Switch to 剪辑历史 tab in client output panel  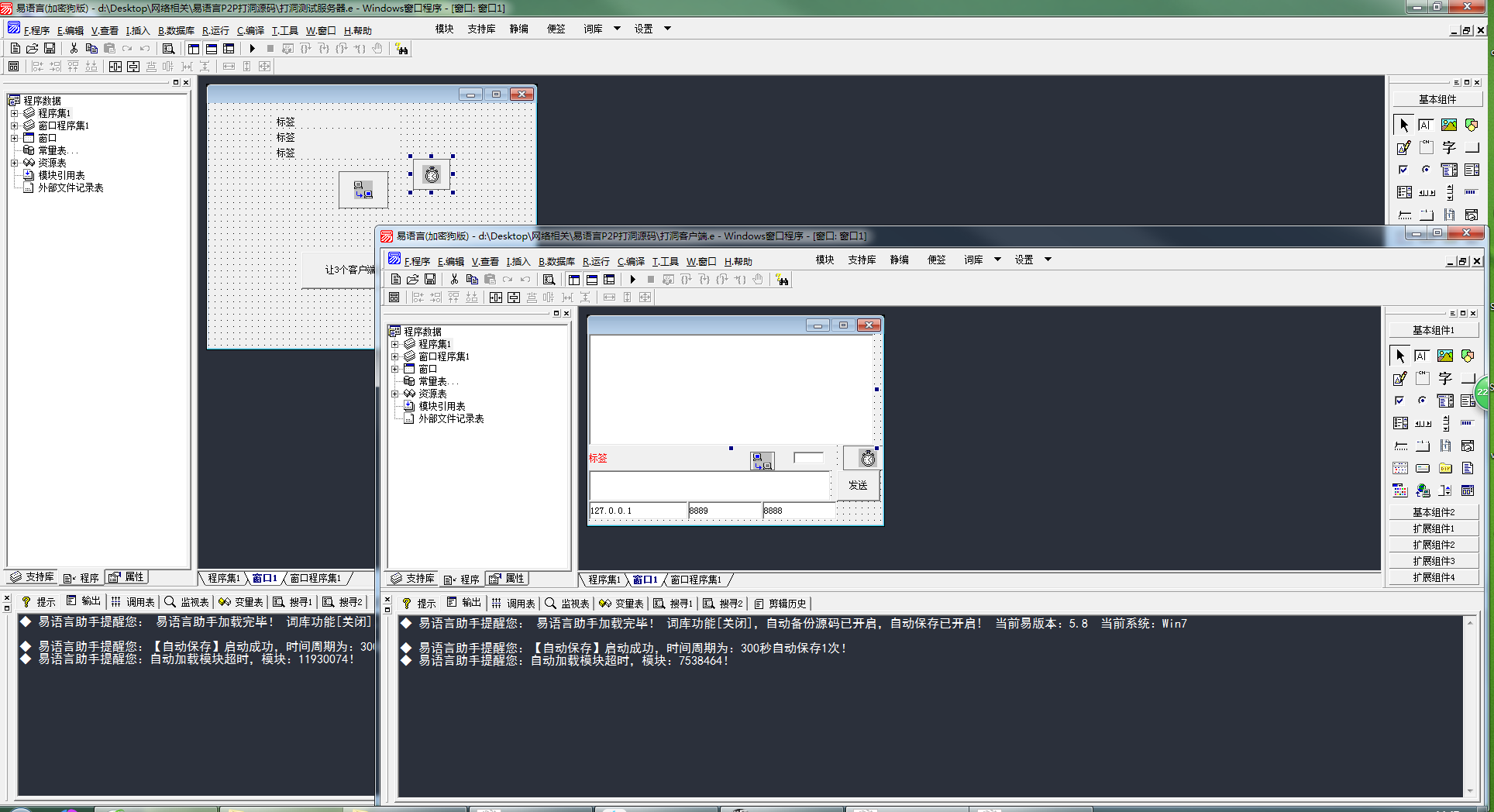[780, 604]
